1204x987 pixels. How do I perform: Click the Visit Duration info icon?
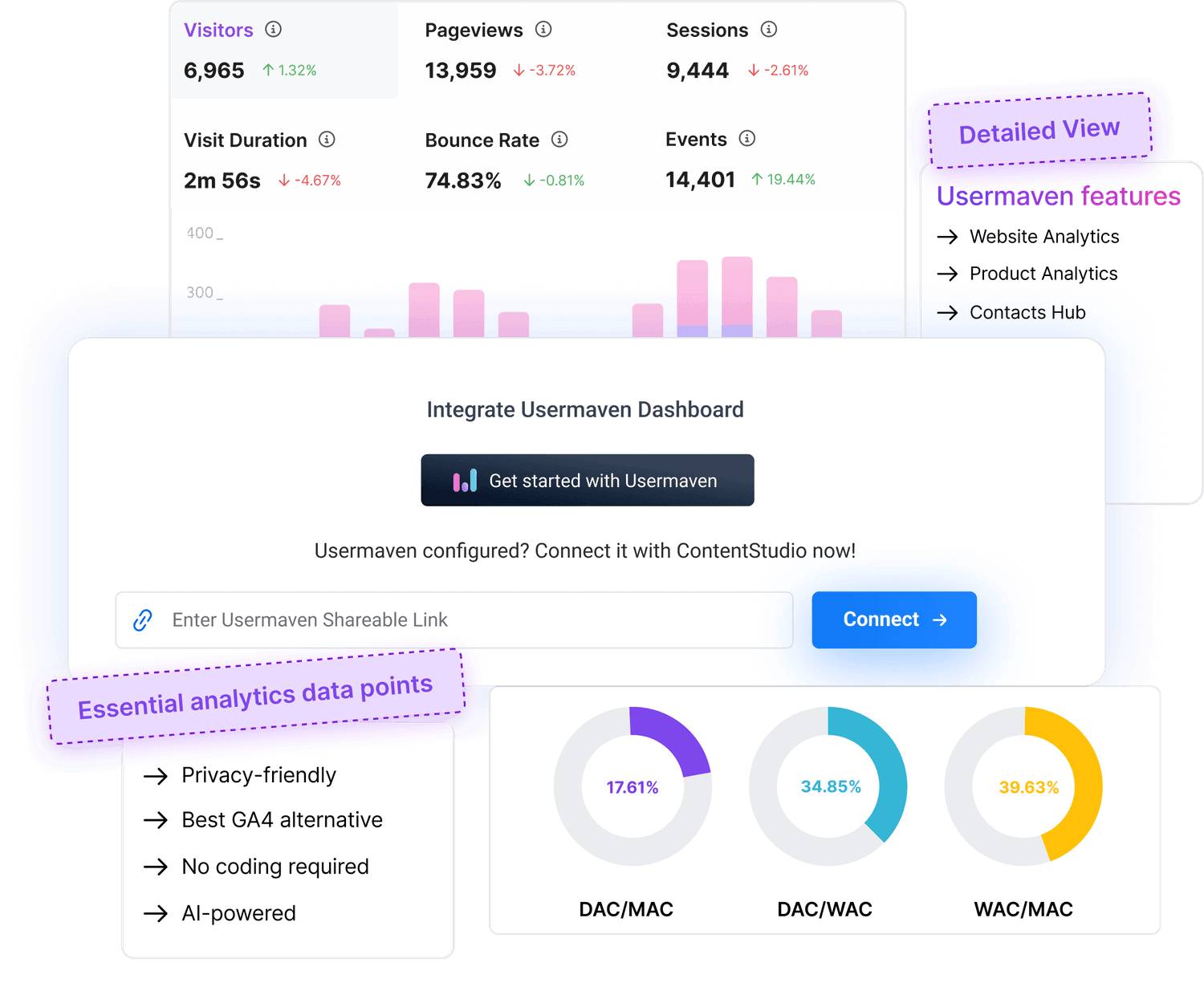(x=327, y=140)
